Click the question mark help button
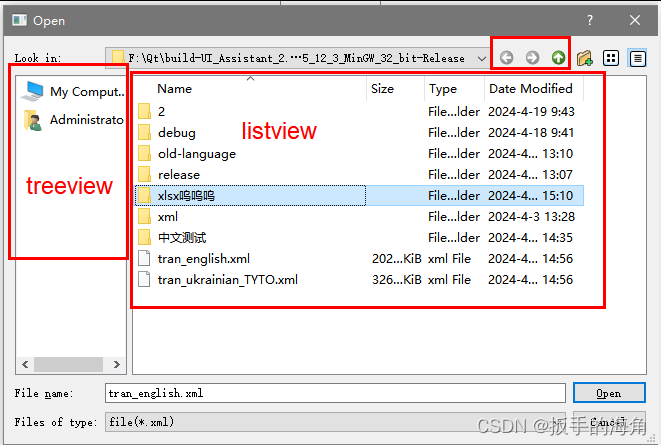The width and height of the screenshot is (661, 445). point(590,20)
